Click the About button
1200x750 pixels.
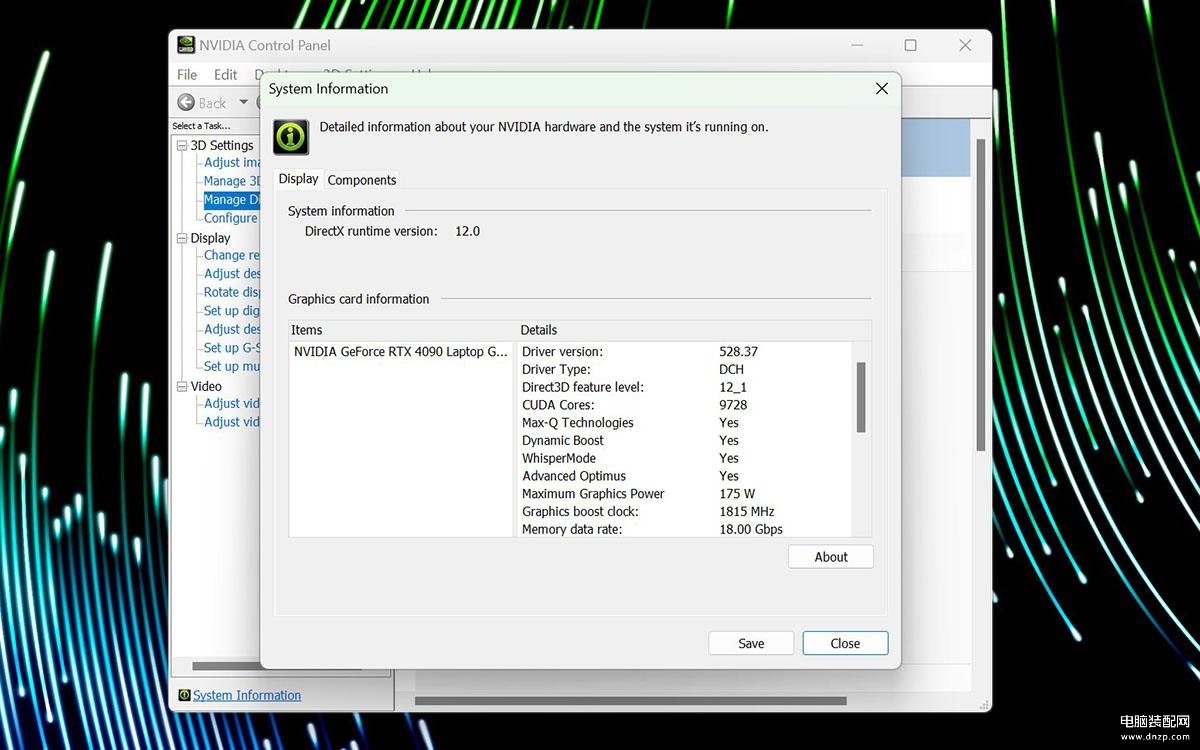(830, 557)
